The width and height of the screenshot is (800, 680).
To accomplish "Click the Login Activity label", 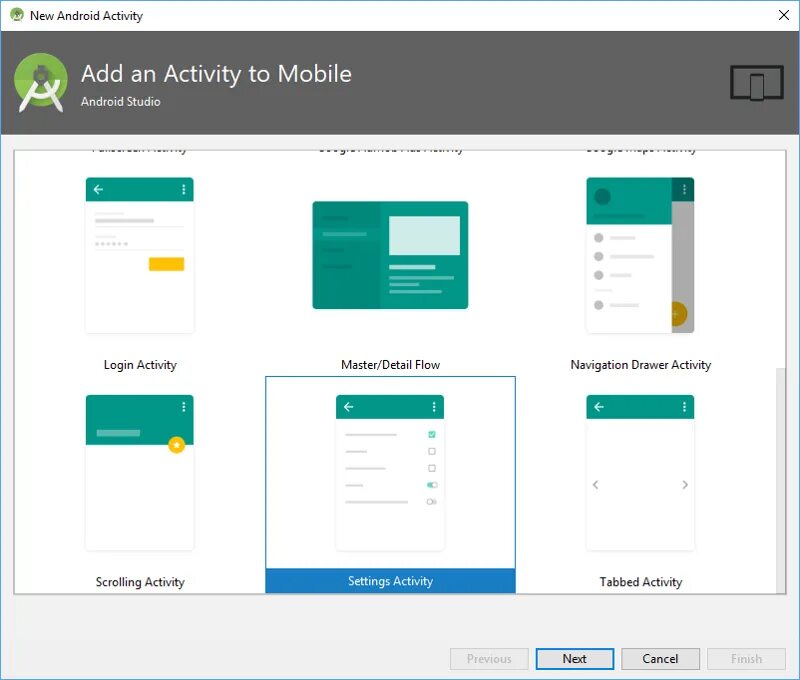I will tap(140, 365).
